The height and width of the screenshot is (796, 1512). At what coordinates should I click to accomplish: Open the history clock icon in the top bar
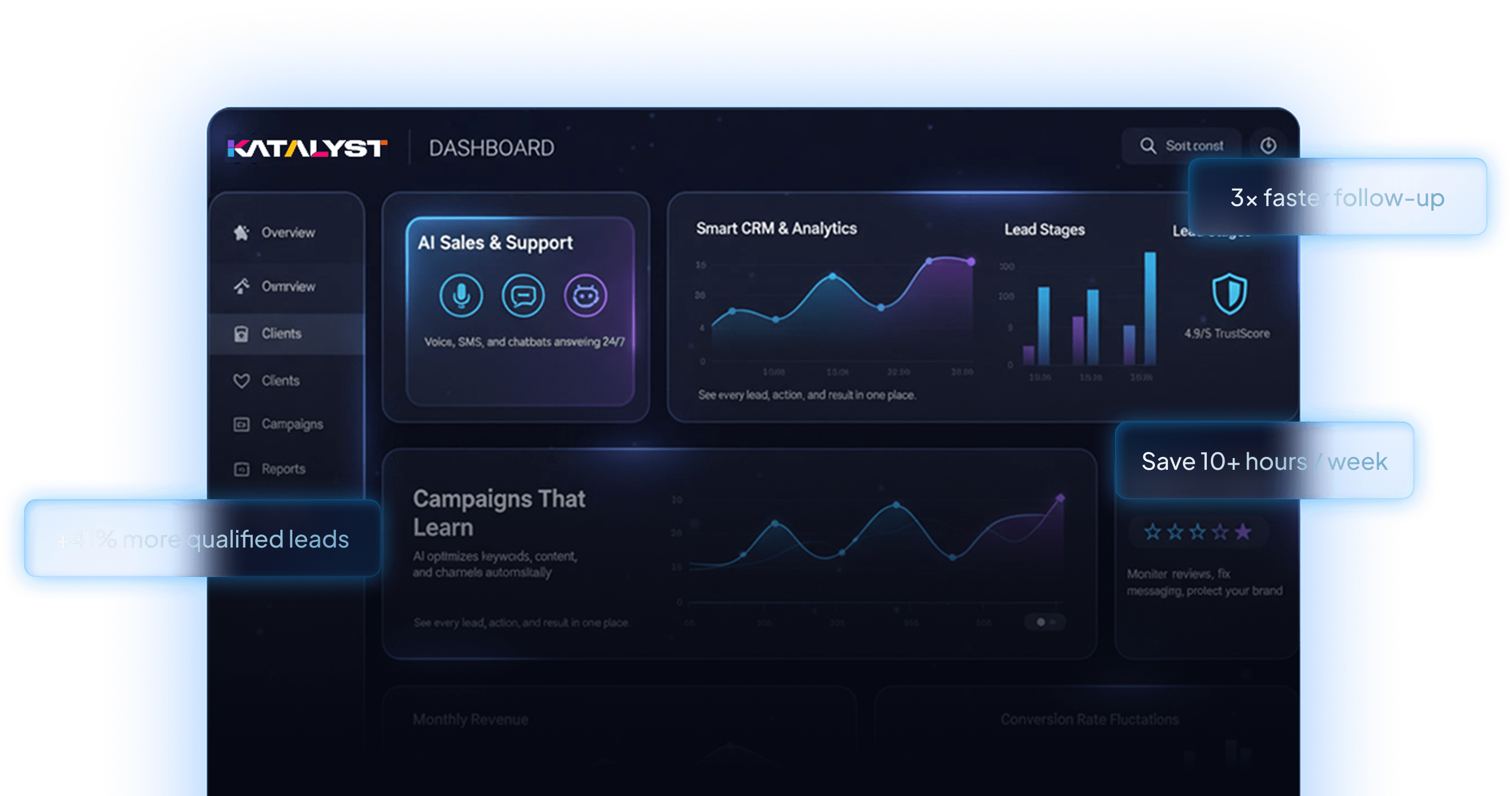tap(1269, 145)
